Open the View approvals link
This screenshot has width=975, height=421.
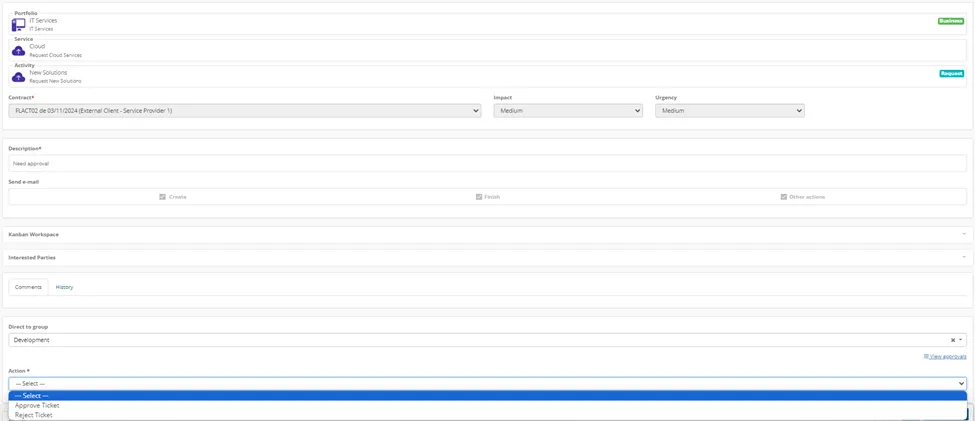click(948, 357)
